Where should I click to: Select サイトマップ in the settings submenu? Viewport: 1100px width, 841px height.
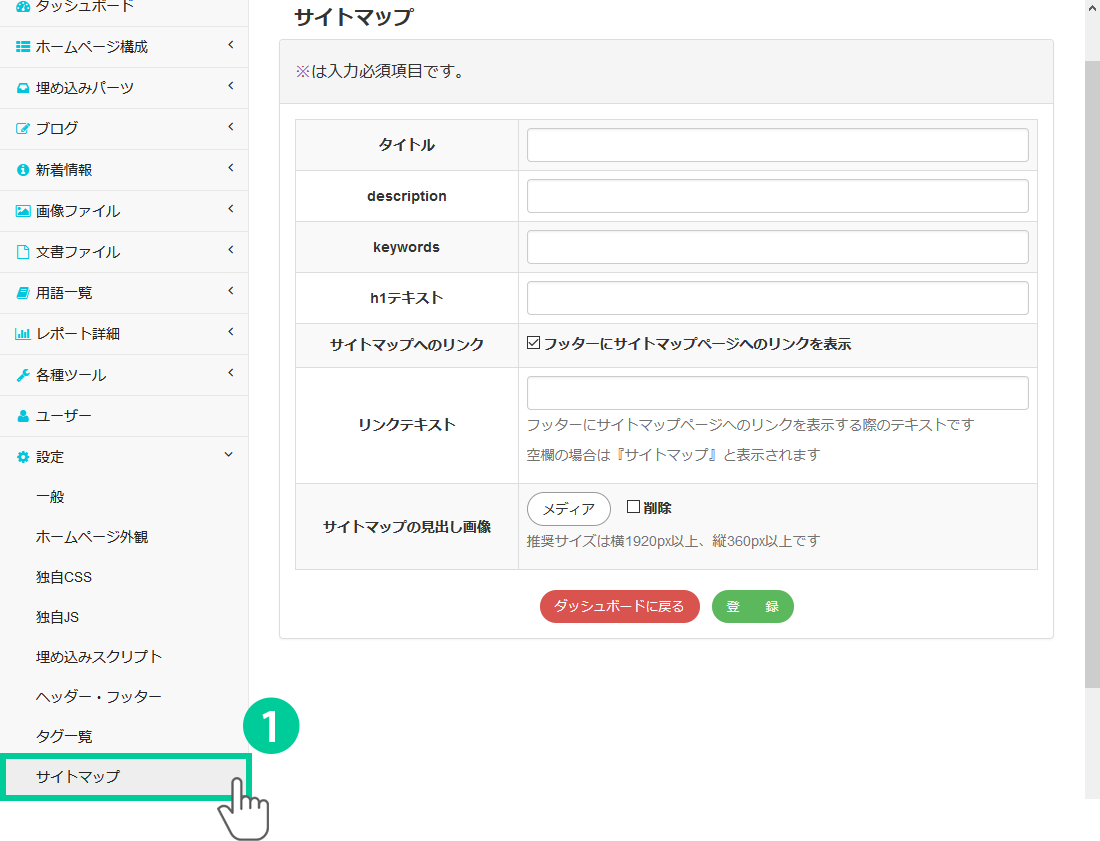(x=78, y=777)
